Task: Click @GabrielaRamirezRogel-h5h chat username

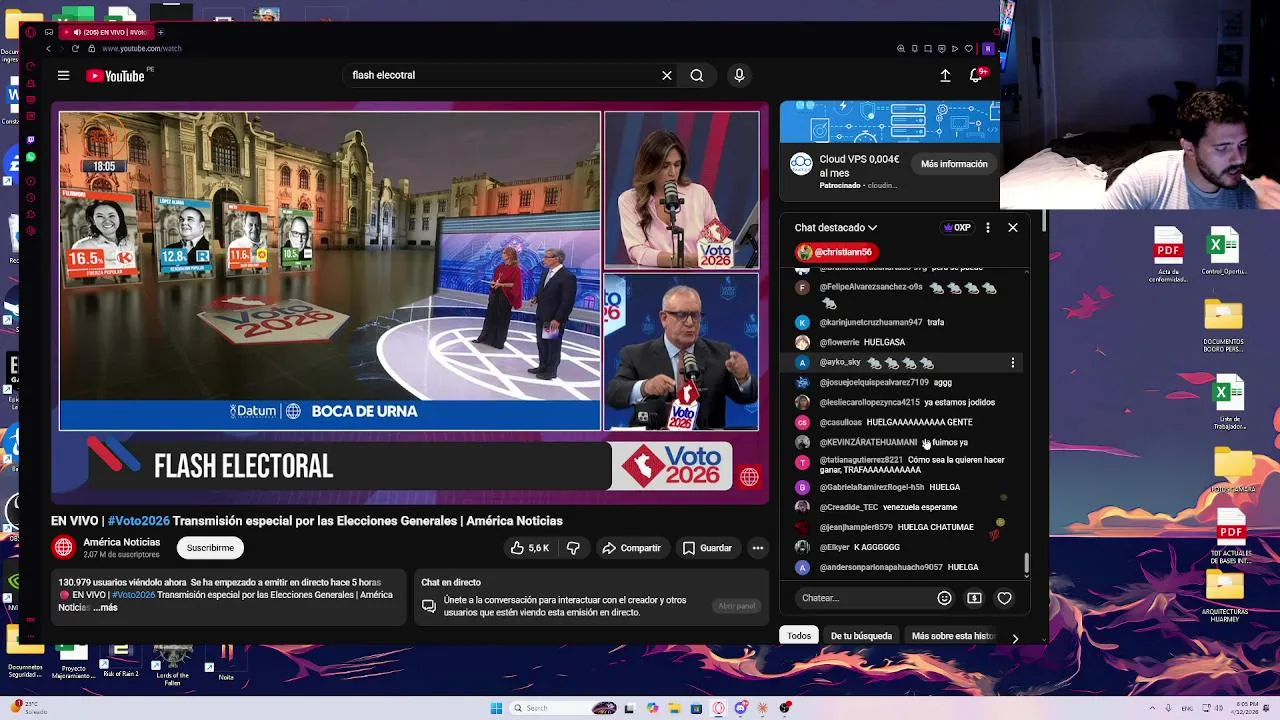Action: (x=871, y=487)
